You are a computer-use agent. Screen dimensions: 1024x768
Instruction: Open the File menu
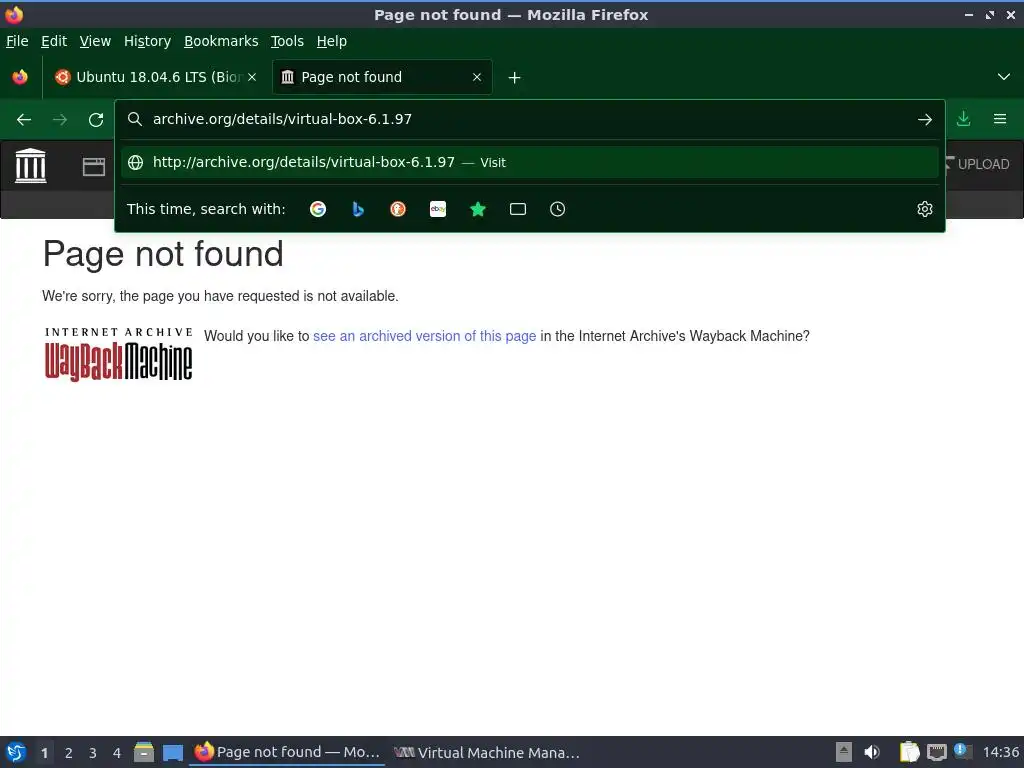click(17, 41)
